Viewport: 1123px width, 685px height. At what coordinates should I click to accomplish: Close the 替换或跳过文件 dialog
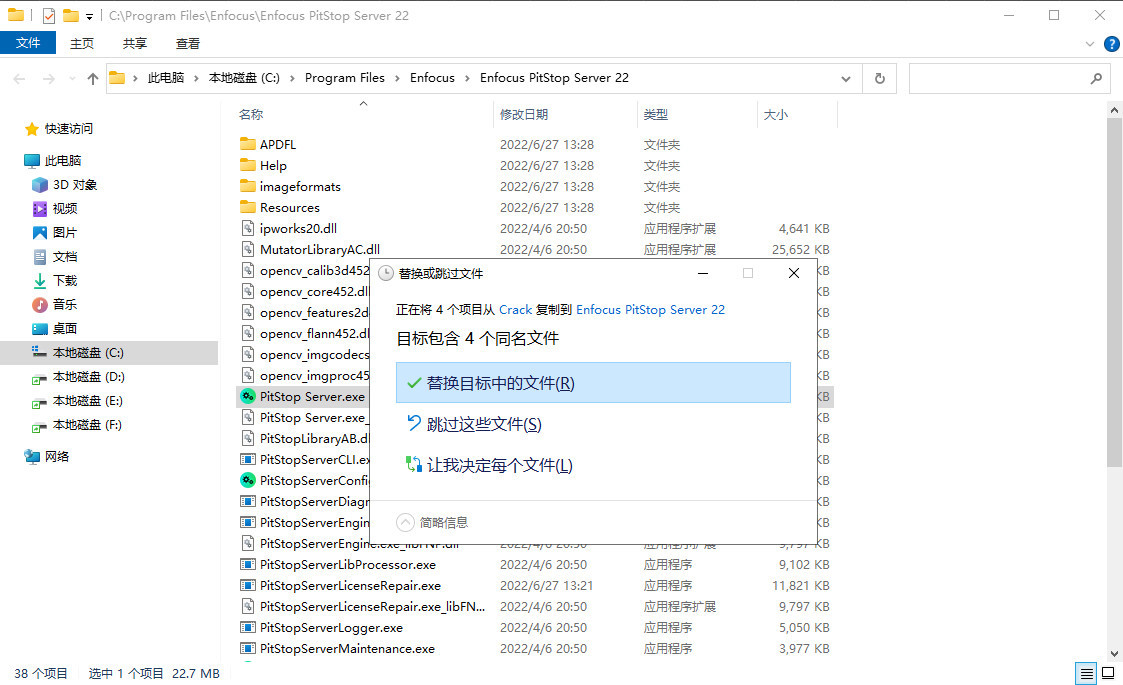pyautogui.click(x=794, y=273)
